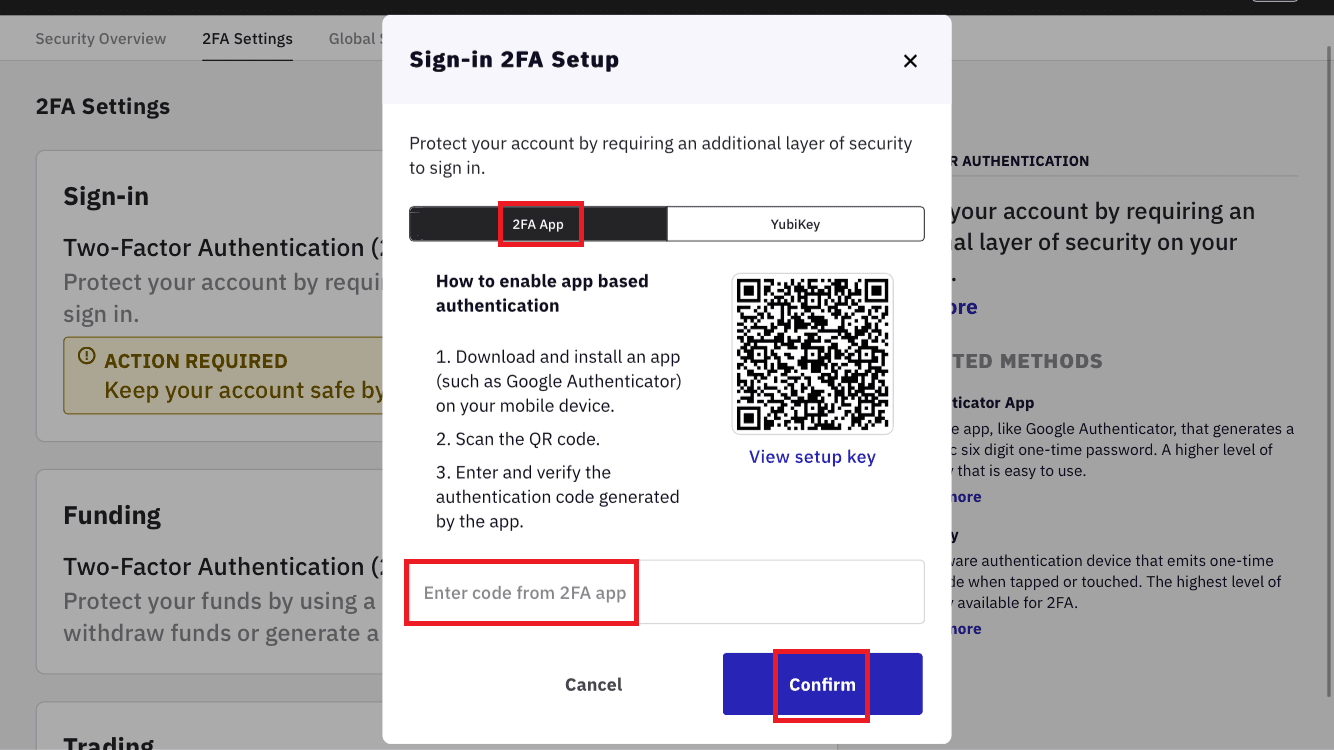Click the Sign-in section heading
Viewport: 1334px width, 750px height.
pyautogui.click(x=106, y=196)
